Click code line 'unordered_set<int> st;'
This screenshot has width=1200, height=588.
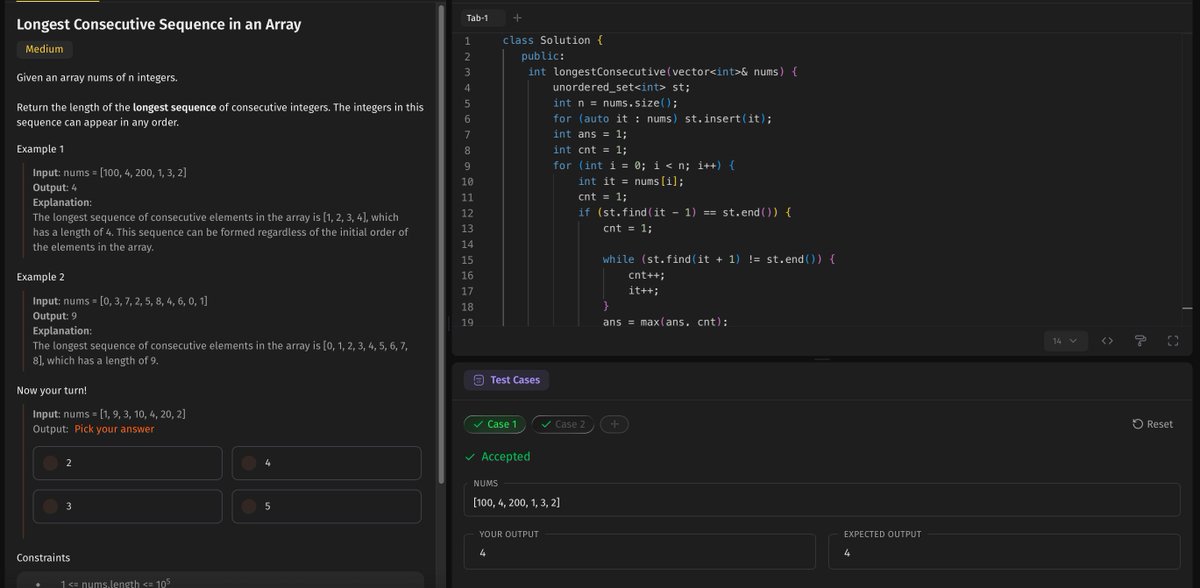pyautogui.click(x=621, y=87)
